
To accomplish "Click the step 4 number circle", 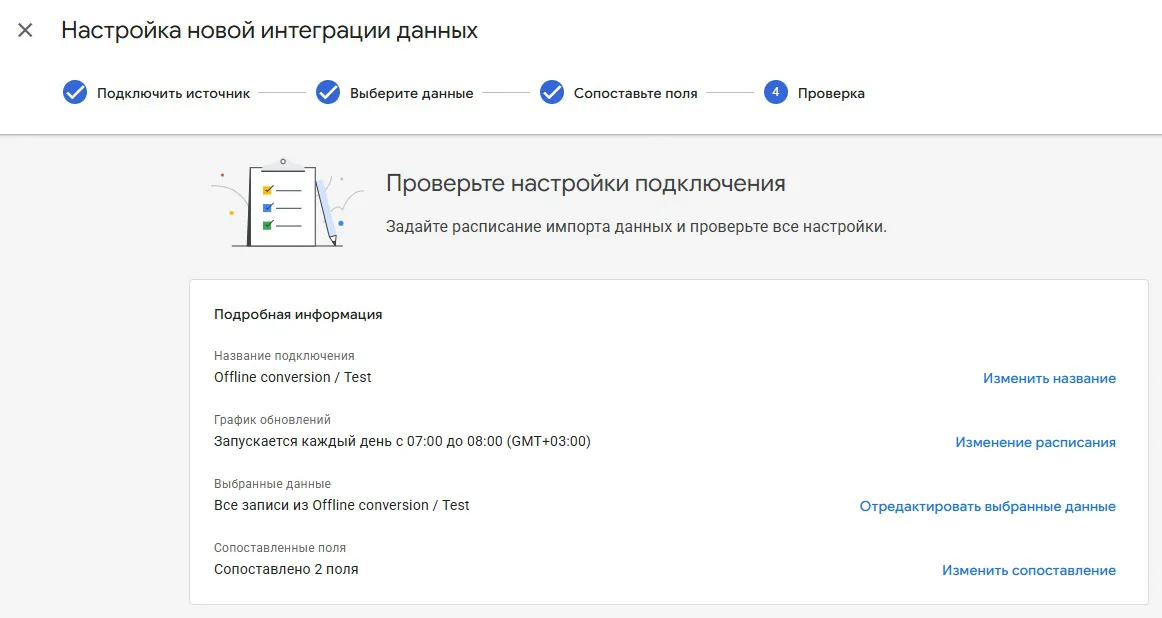I will point(775,93).
